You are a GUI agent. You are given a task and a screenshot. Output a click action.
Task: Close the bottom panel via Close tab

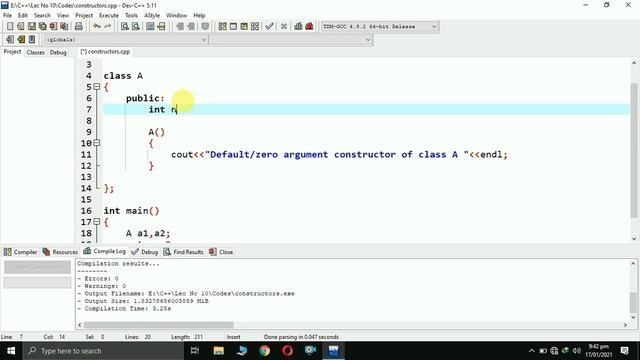point(221,252)
